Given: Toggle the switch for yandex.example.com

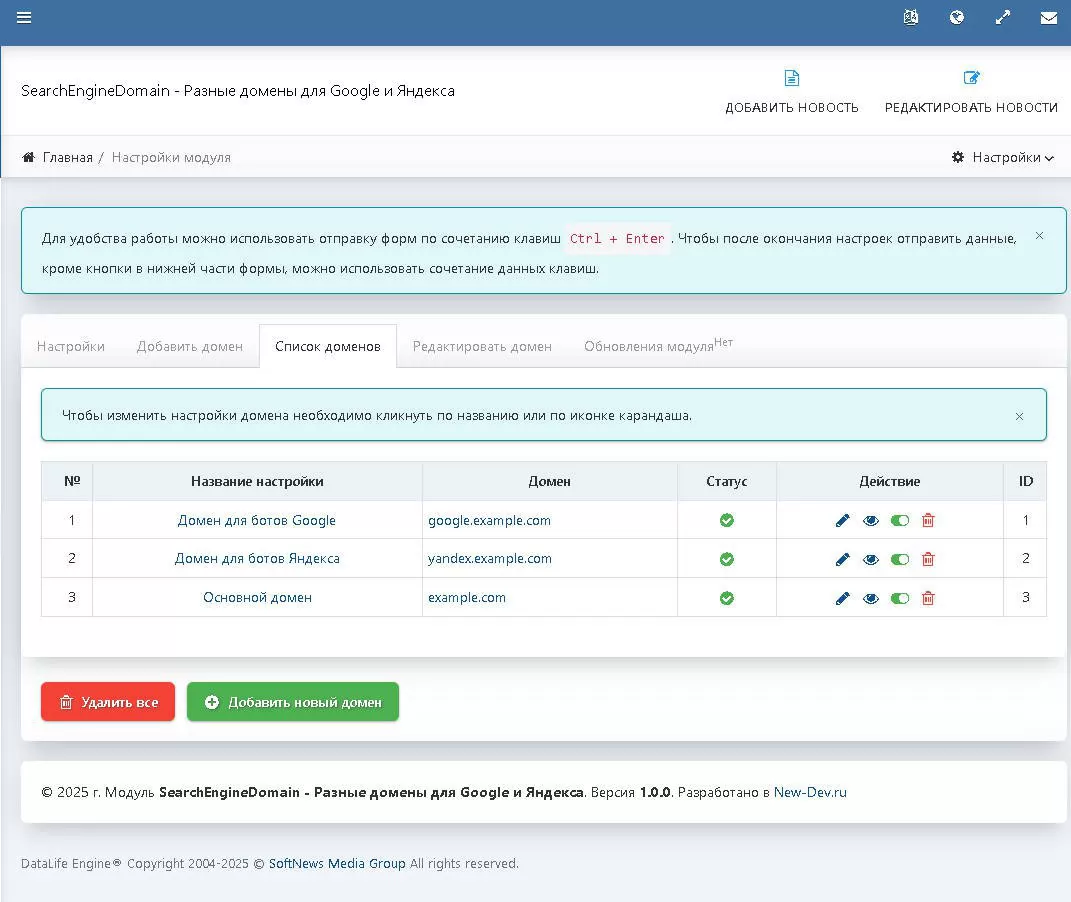Looking at the screenshot, I should (x=900, y=560).
